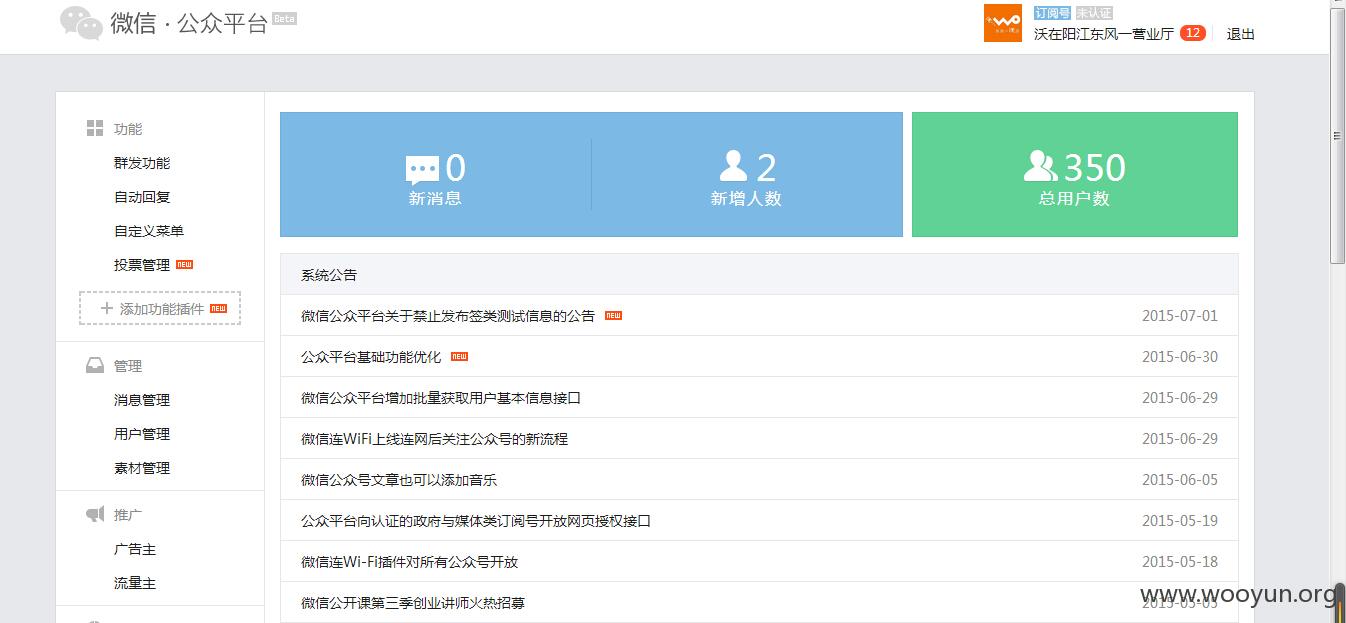
Task: Click the 功能 section heading
Action: pos(128,129)
